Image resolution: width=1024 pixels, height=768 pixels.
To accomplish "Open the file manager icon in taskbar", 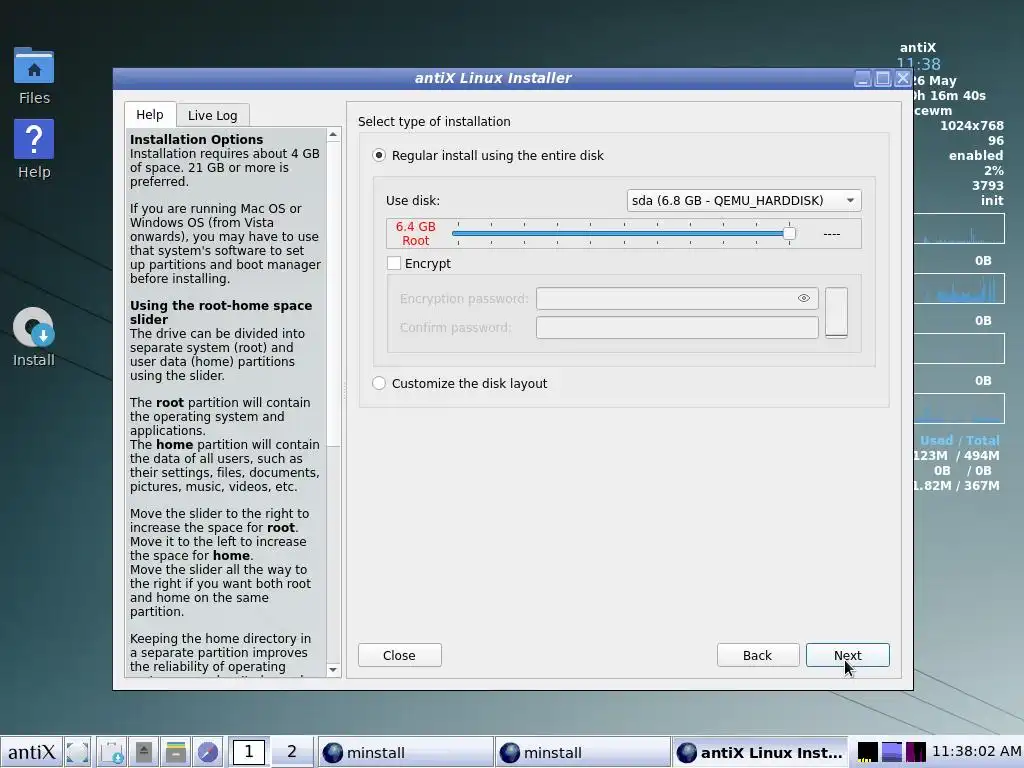I will coord(176,752).
